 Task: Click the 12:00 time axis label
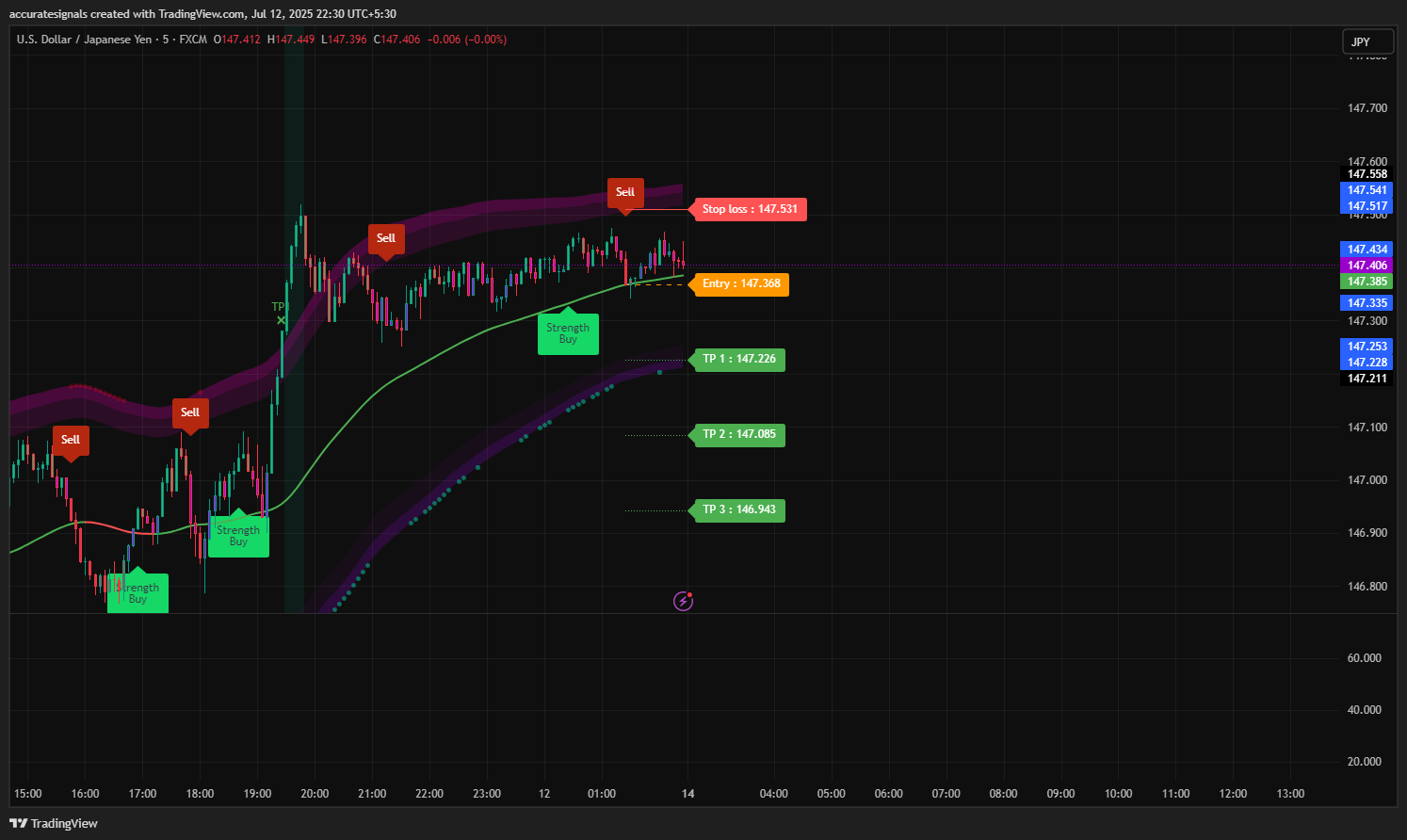1234,794
